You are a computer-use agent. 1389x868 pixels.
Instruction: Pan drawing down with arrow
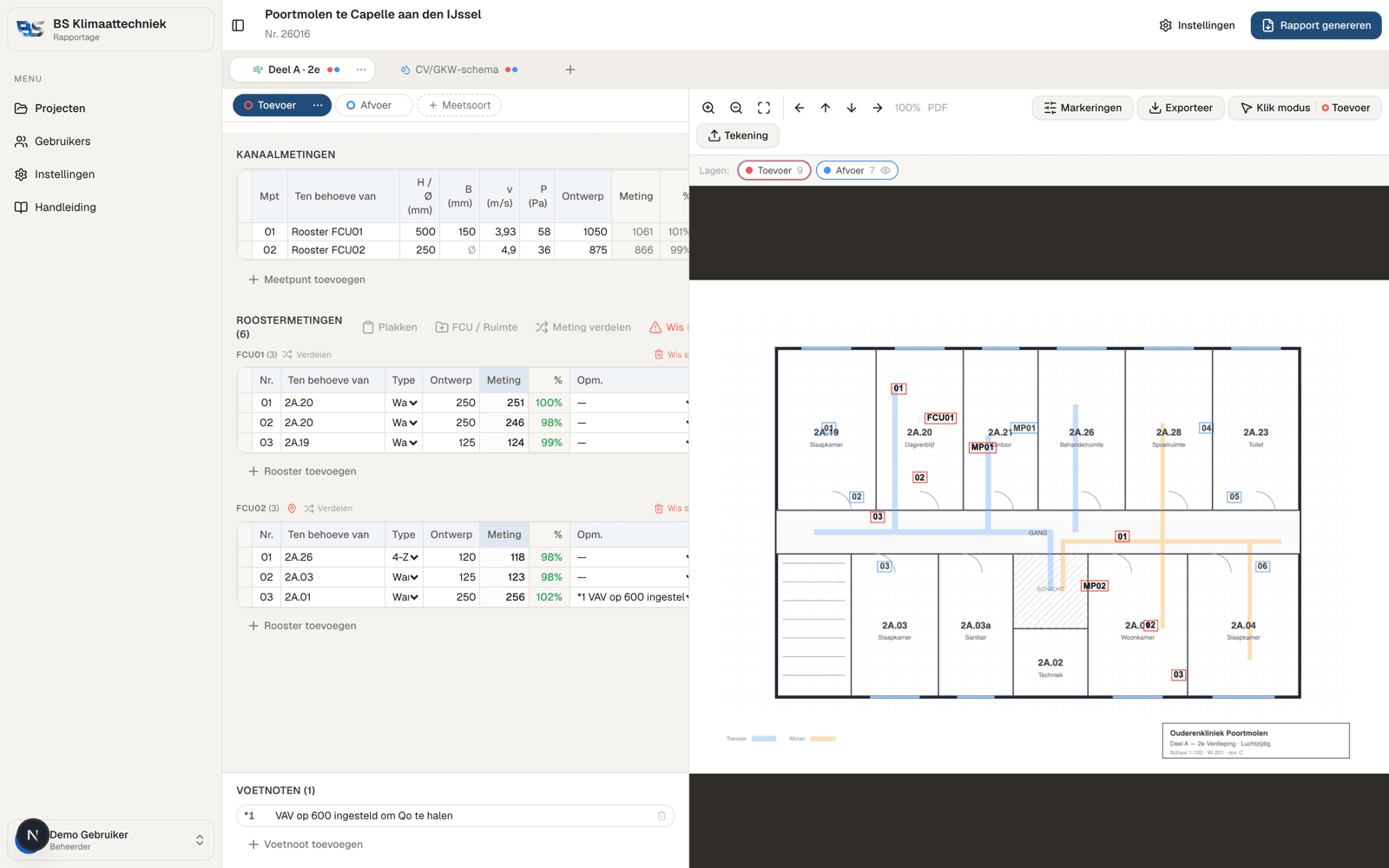[852, 108]
